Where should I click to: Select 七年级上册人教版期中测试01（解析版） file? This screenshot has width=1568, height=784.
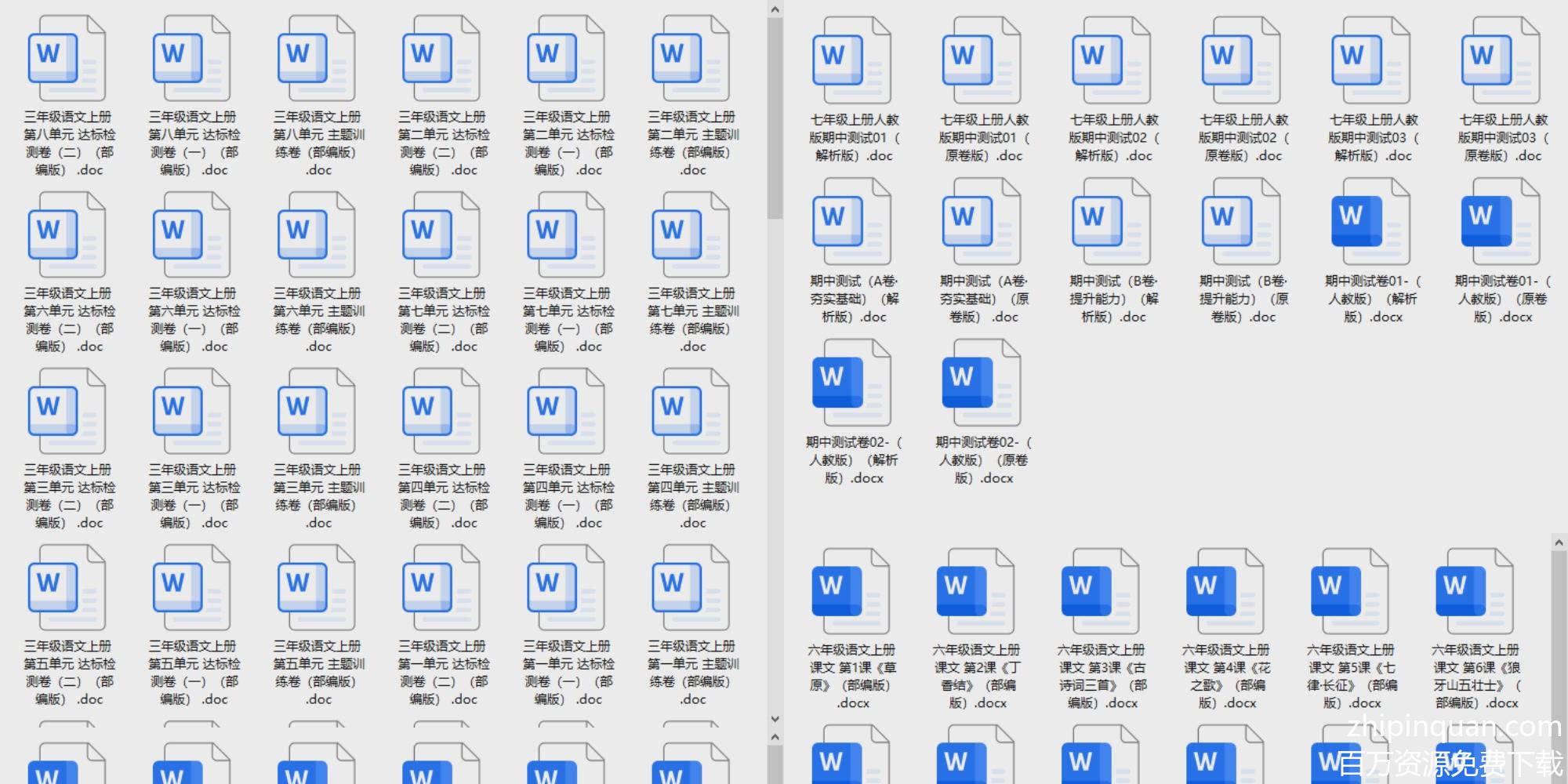click(852, 61)
